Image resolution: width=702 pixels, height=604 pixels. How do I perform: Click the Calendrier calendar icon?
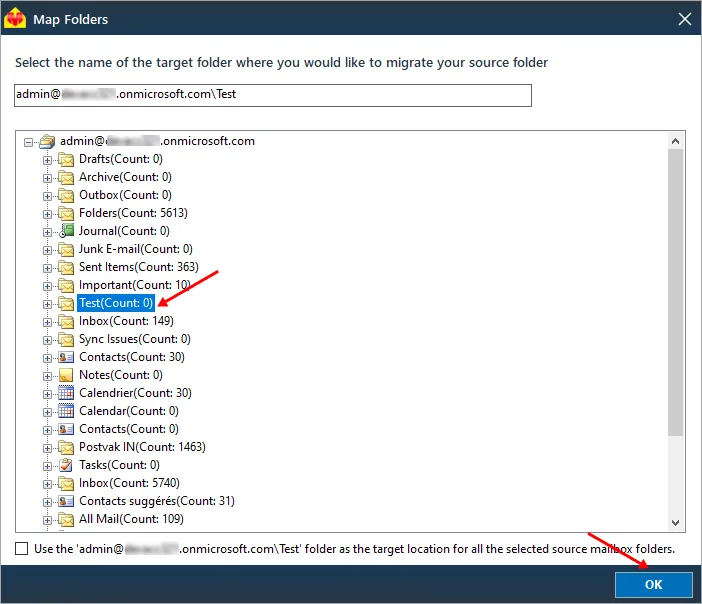tap(66, 393)
